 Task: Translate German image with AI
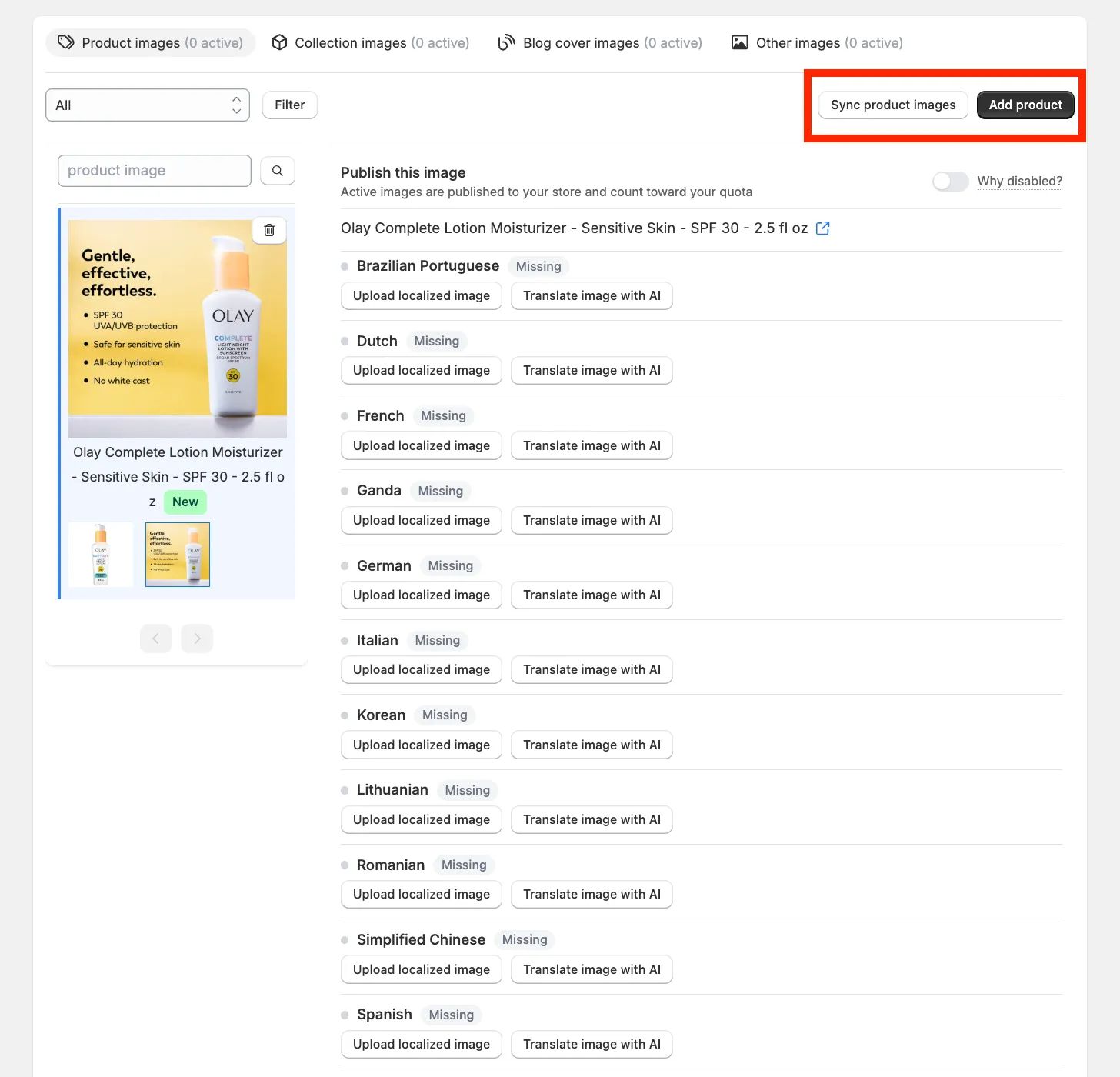592,595
